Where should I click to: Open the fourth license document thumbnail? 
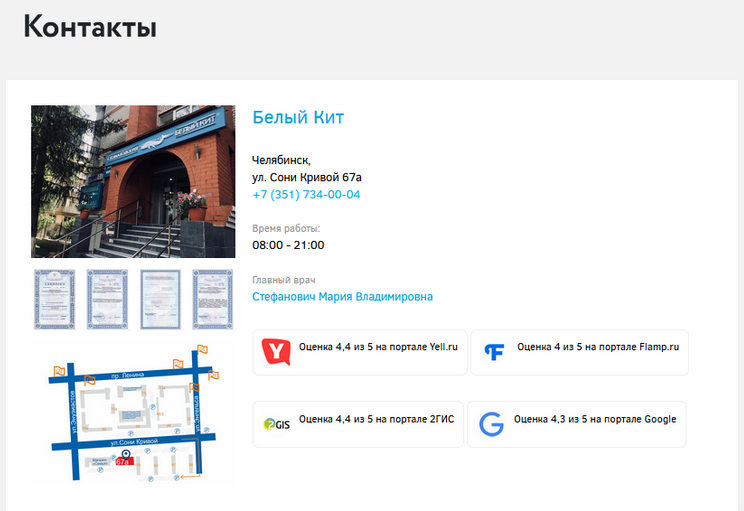click(213, 299)
